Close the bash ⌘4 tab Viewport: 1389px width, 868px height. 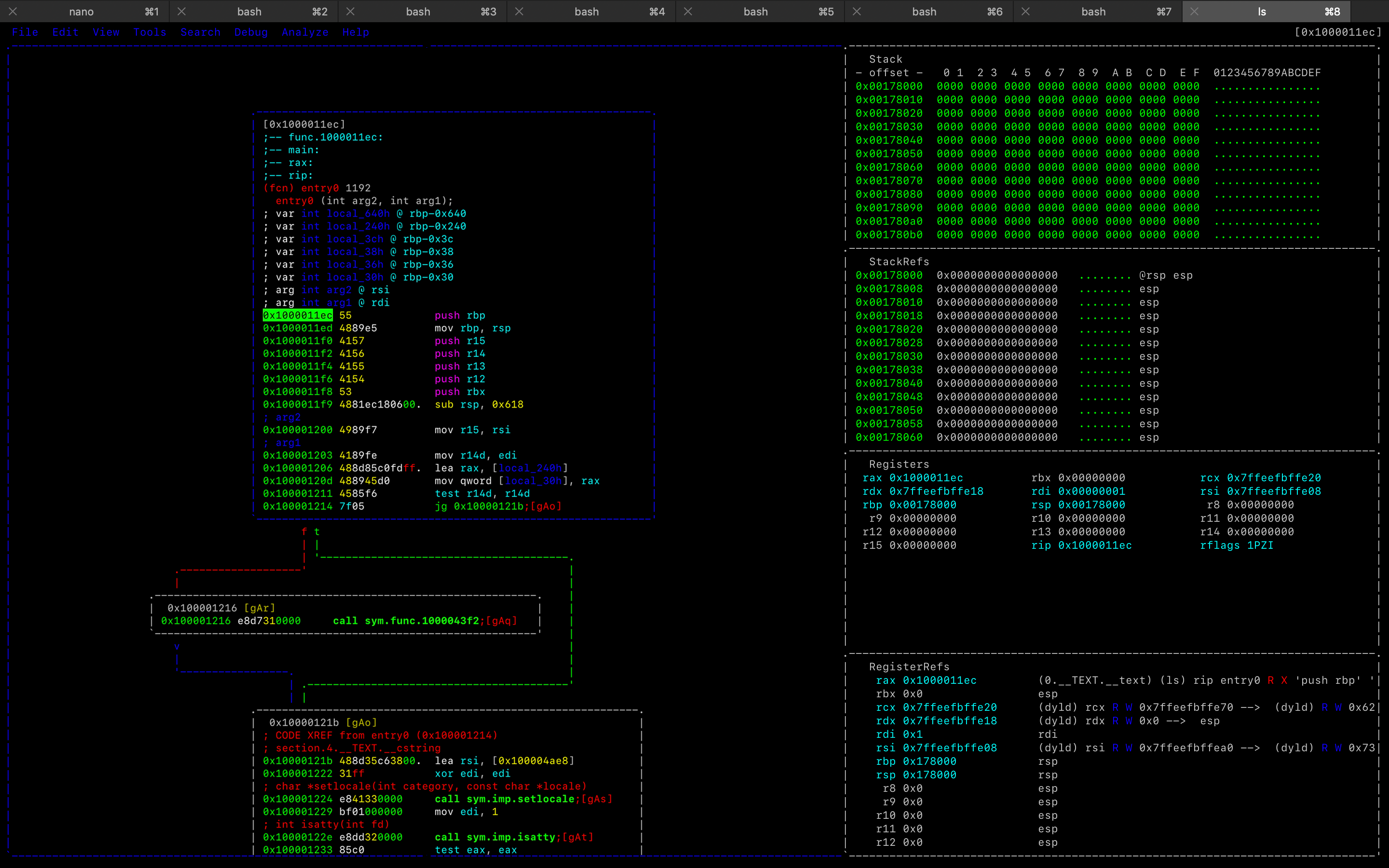tap(519, 12)
